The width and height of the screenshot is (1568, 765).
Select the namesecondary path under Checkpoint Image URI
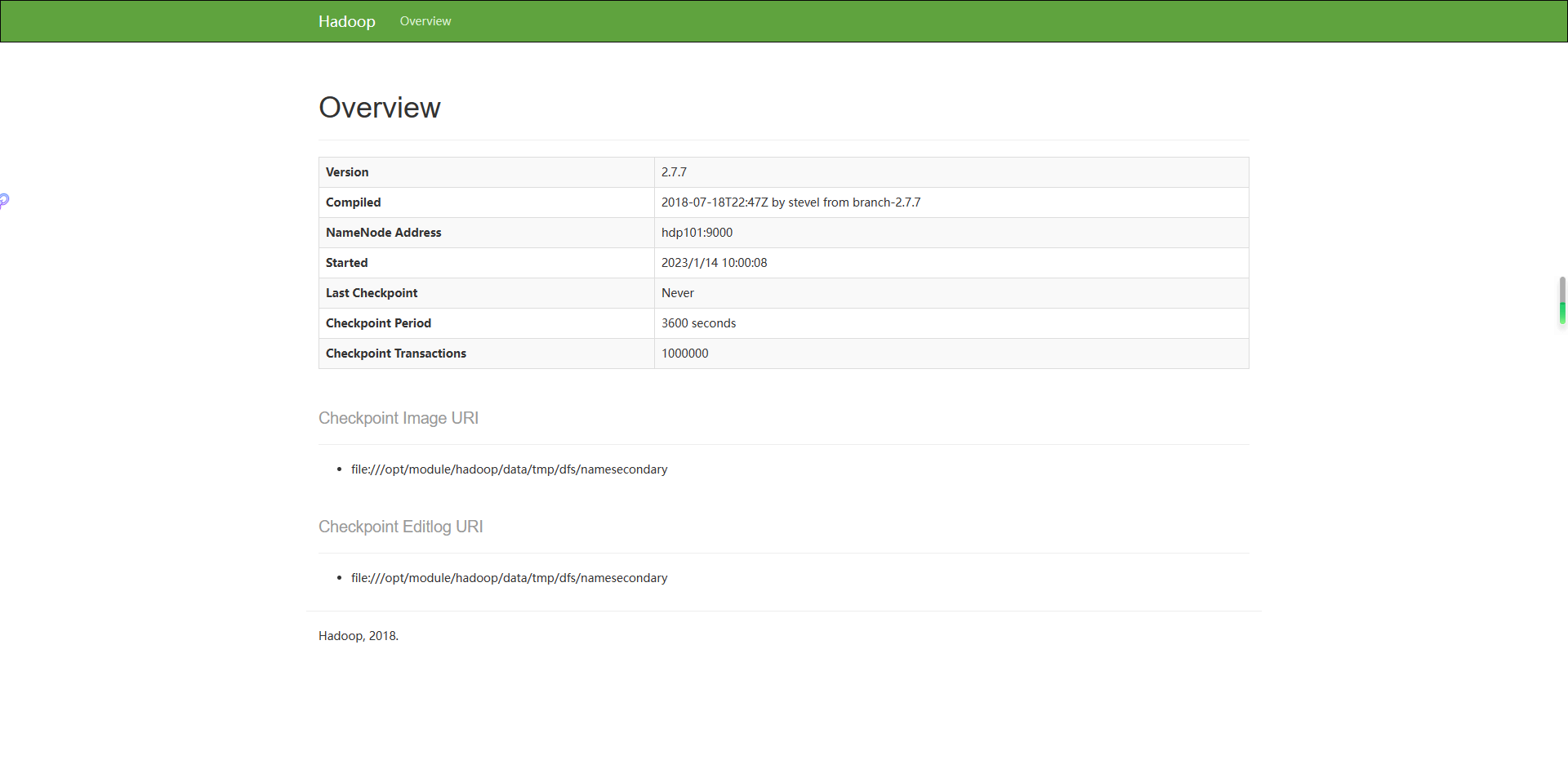pyautogui.click(x=509, y=469)
